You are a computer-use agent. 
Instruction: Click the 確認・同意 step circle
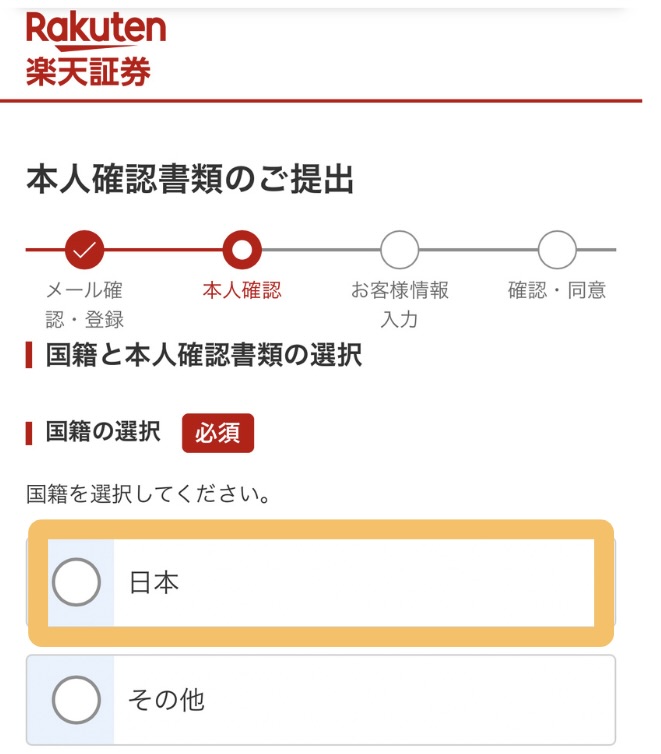(x=557, y=249)
